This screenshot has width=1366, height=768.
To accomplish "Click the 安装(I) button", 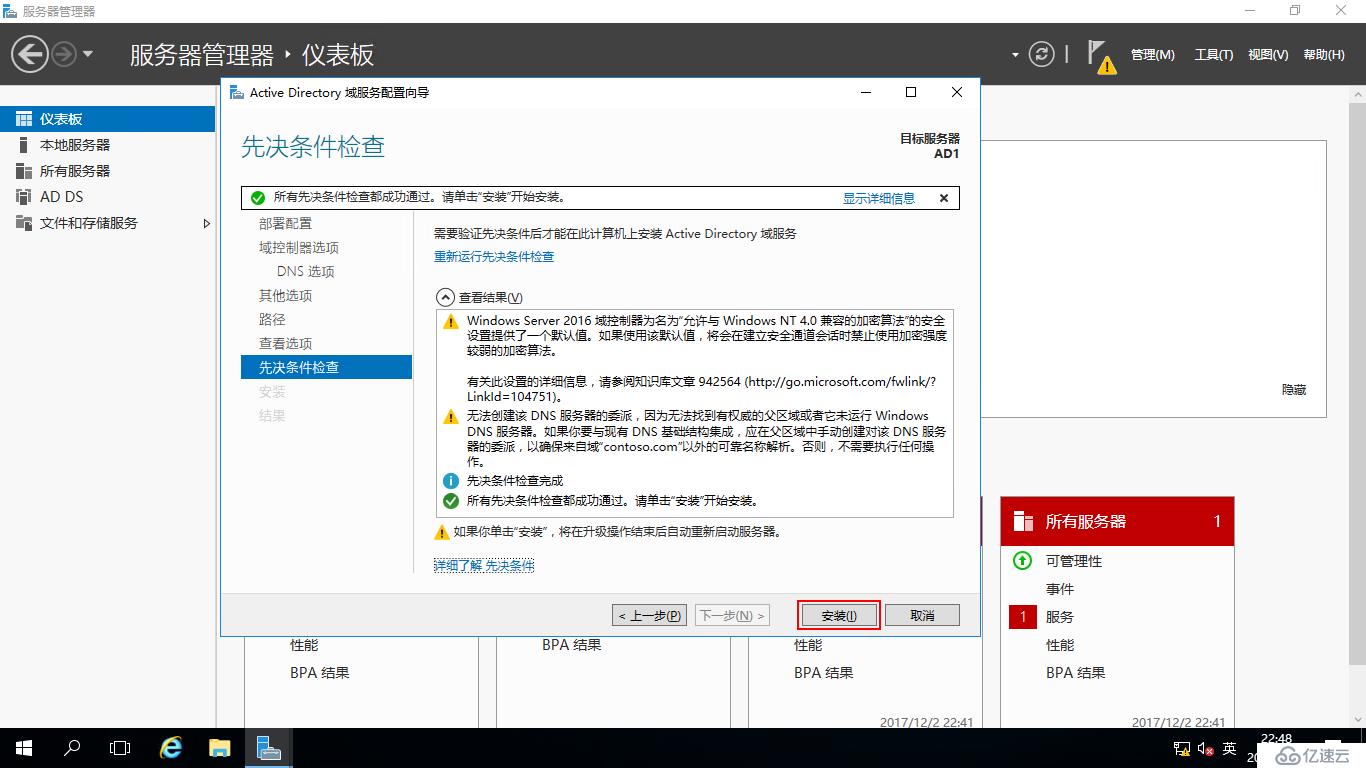I will pyautogui.click(x=839, y=615).
